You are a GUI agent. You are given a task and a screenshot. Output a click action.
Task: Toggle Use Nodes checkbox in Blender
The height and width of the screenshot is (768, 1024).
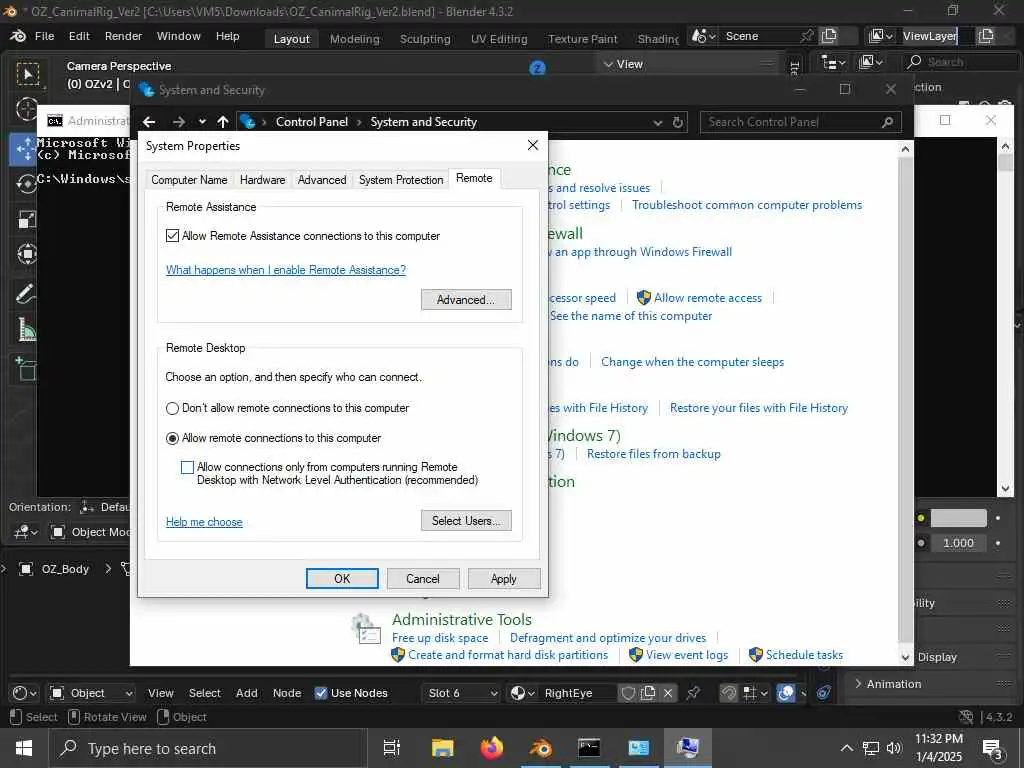321,693
